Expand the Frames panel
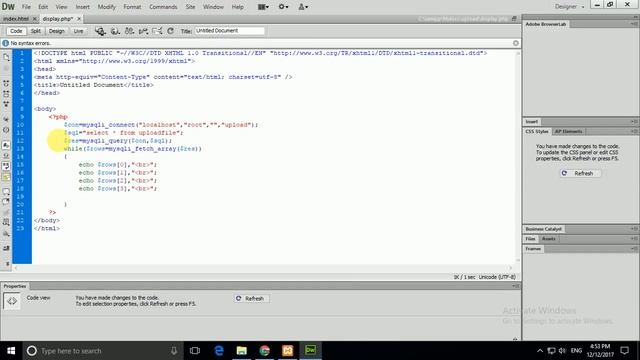The image size is (640, 360). tap(533, 249)
